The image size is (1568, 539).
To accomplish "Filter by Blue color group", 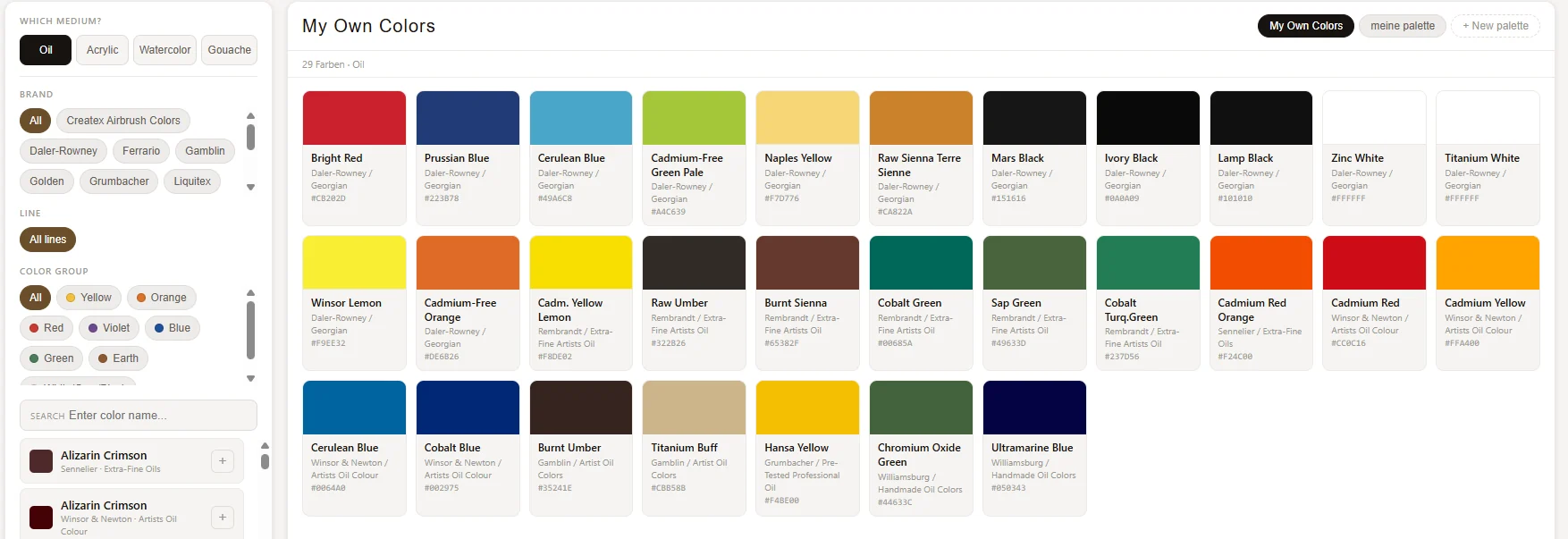I will tap(173, 328).
